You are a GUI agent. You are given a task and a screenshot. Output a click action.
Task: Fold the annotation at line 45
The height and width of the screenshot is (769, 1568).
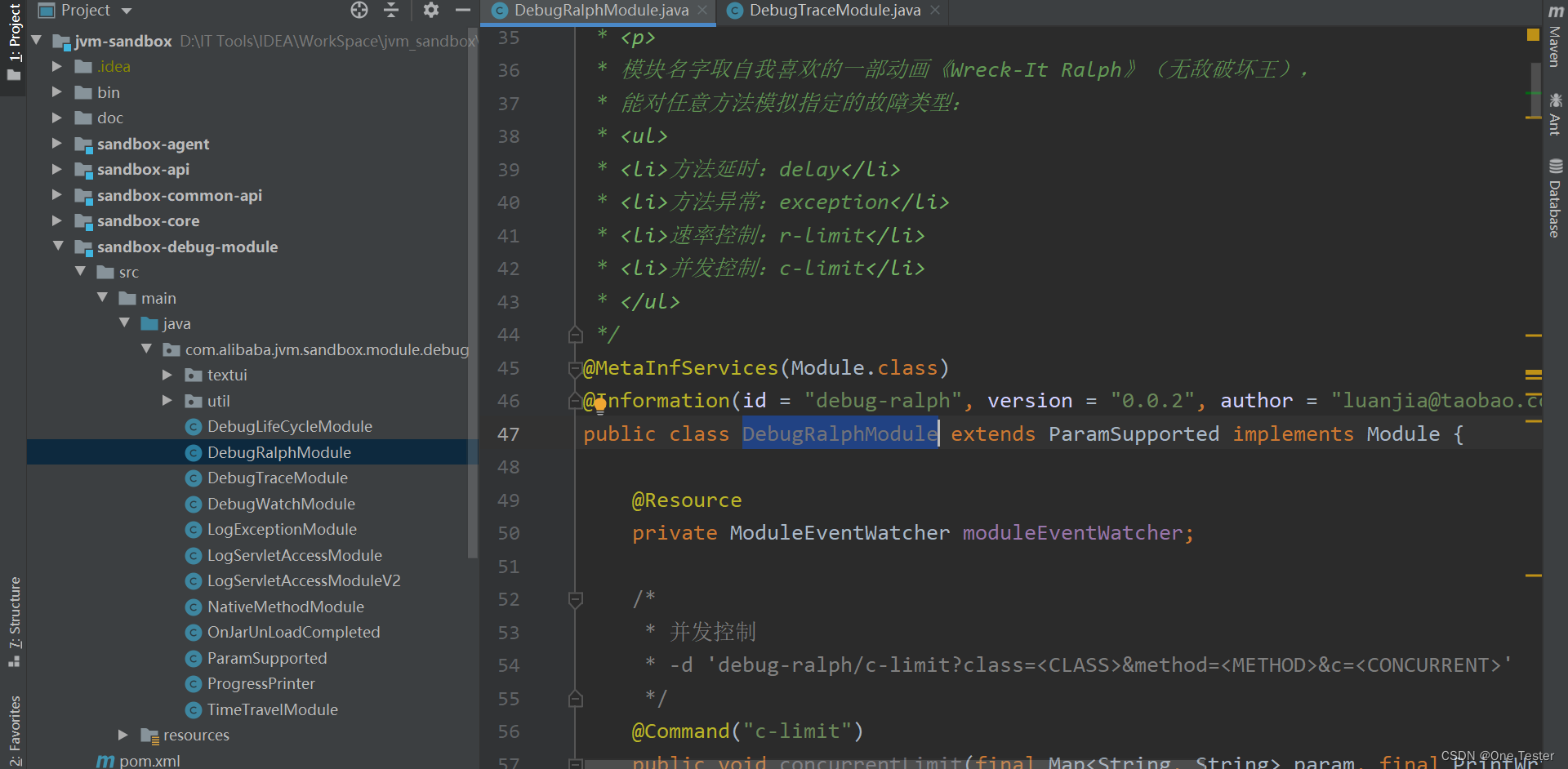[x=574, y=369]
